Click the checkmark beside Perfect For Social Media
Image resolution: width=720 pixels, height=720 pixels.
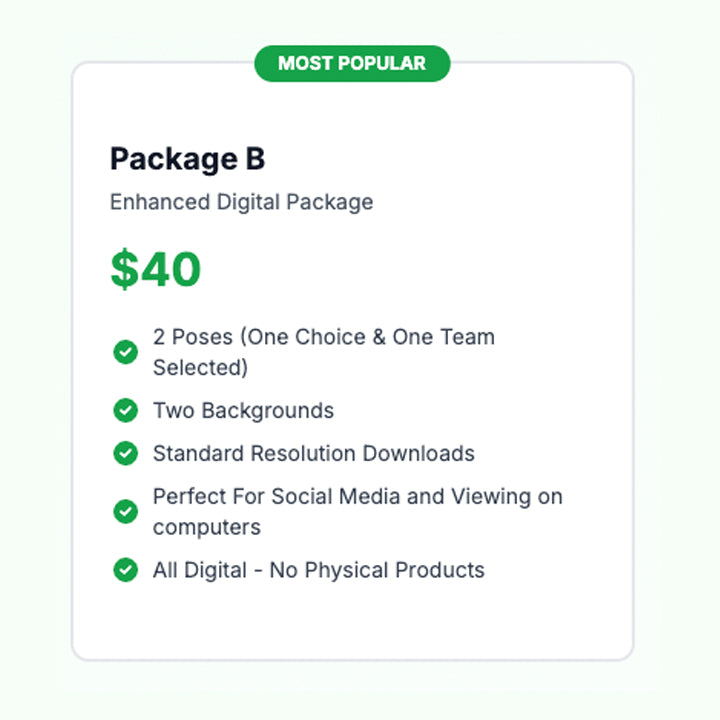[125, 511]
